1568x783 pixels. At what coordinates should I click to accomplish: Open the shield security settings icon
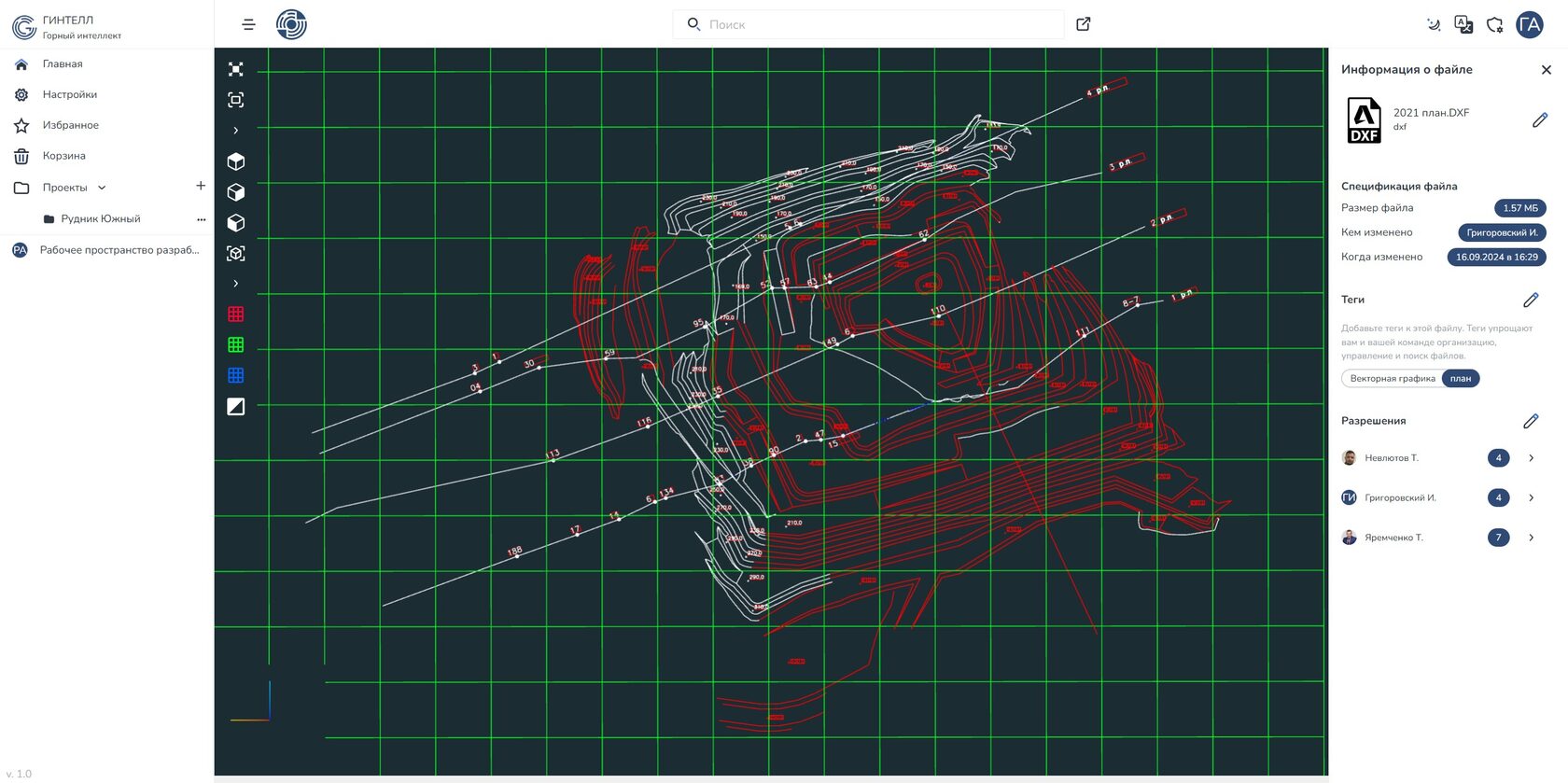pos(1495,25)
